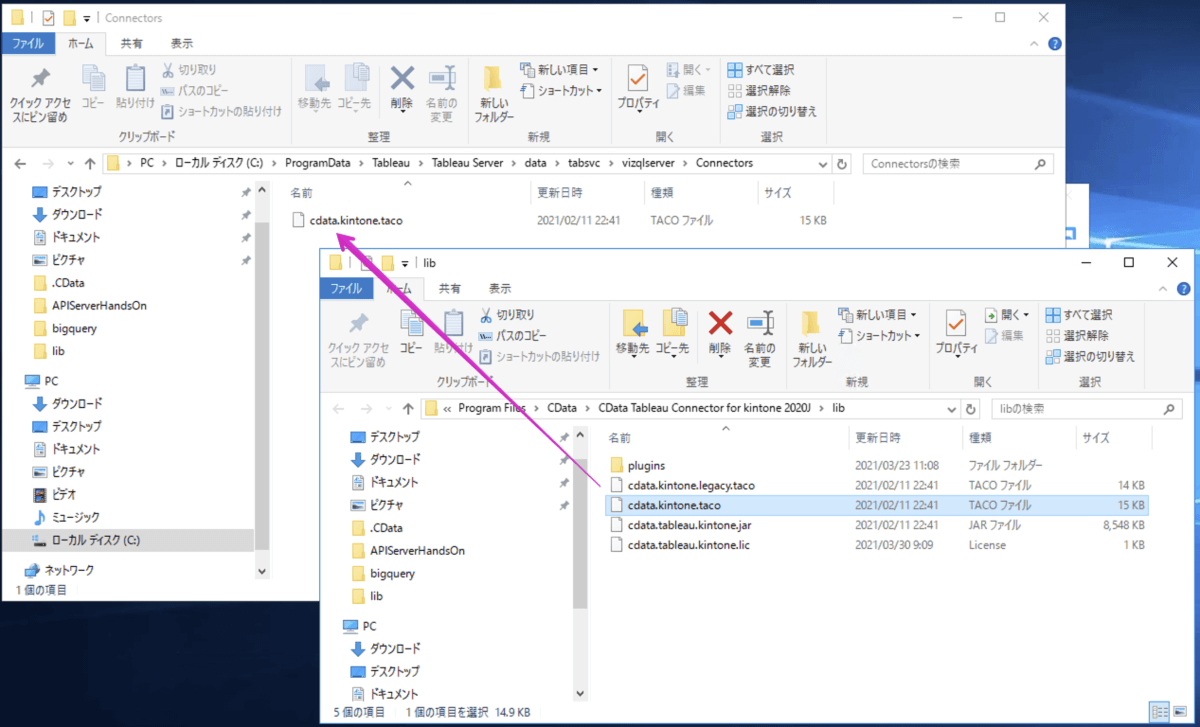The width and height of the screenshot is (1200, 727).
Task: Click the Copy icon in Connectors window ribbon
Action: click(93, 87)
